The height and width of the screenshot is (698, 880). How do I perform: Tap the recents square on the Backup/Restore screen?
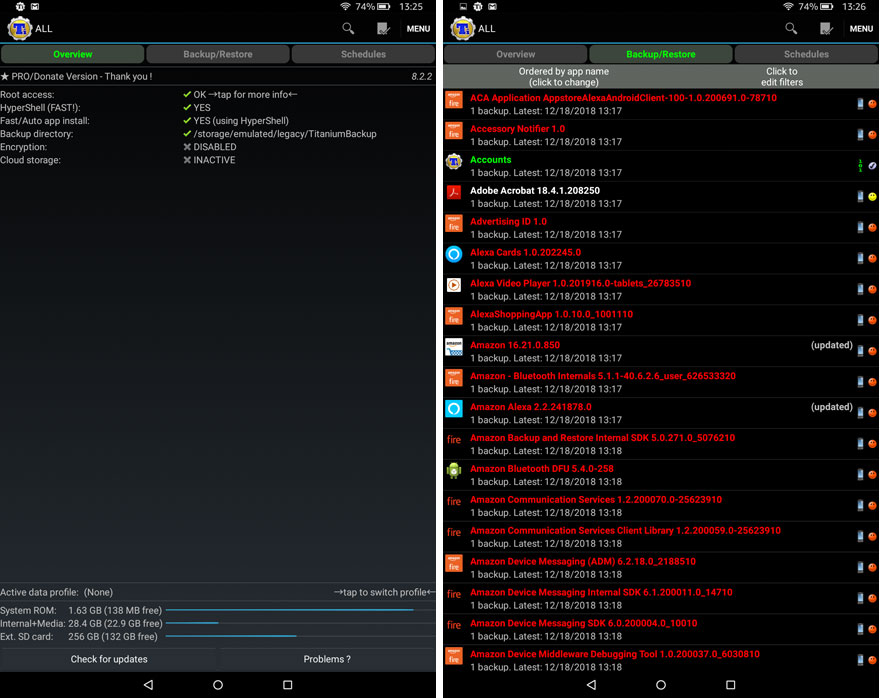730,685
